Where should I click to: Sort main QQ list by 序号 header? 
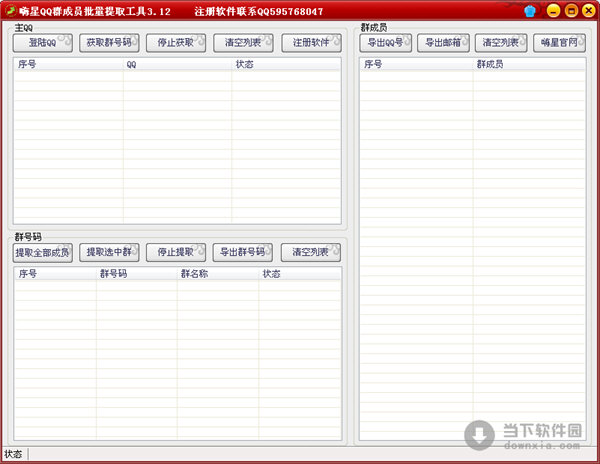[x=68, y=64]
